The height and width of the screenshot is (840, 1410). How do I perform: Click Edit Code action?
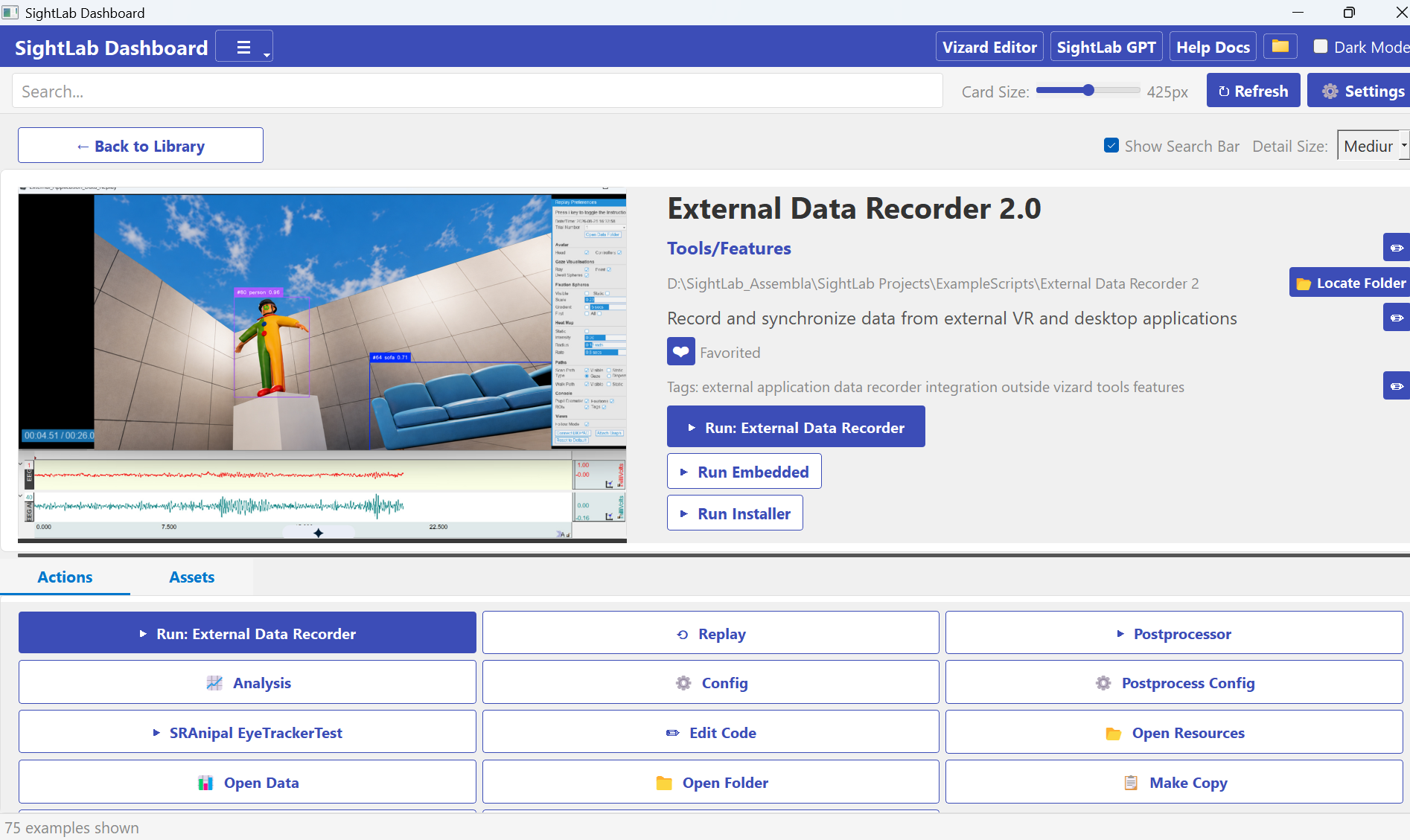[711, 732]
